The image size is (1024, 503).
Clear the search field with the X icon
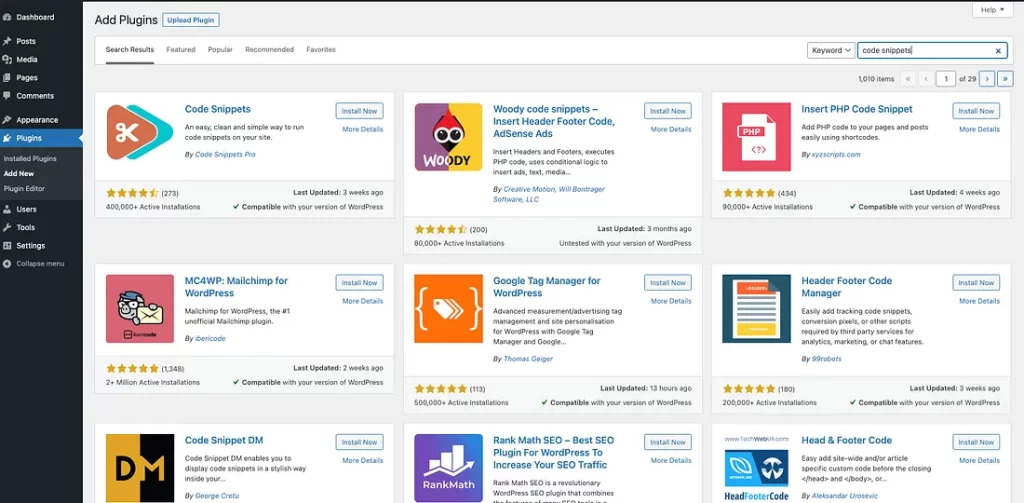(998, 50)
